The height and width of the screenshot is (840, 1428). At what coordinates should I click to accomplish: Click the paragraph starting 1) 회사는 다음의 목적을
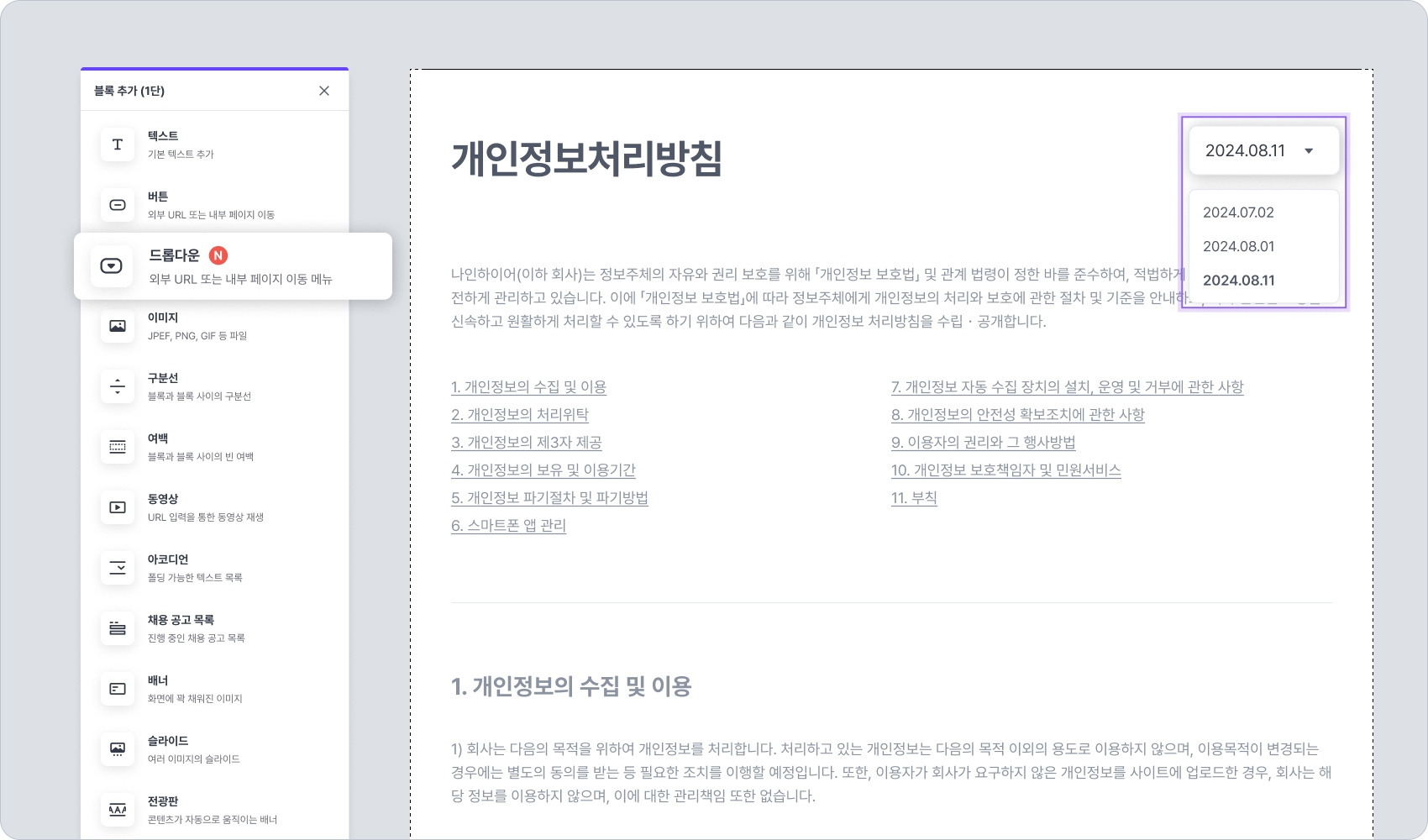coord(891,772)
